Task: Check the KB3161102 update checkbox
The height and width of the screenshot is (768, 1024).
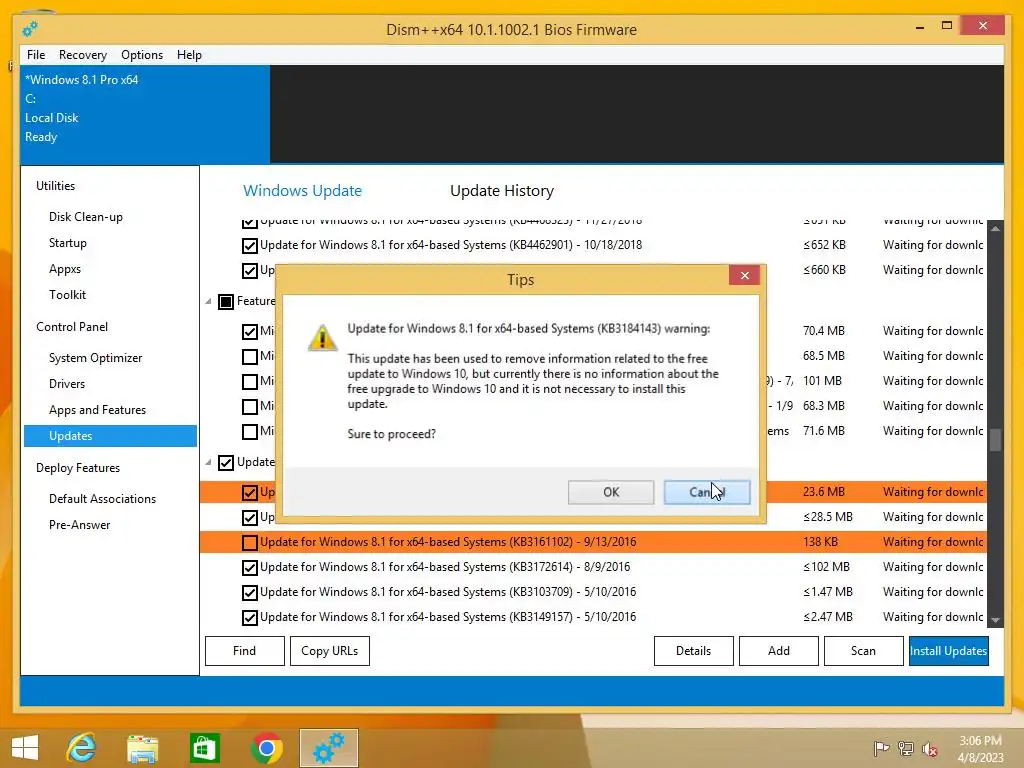Action: [249, 543]
